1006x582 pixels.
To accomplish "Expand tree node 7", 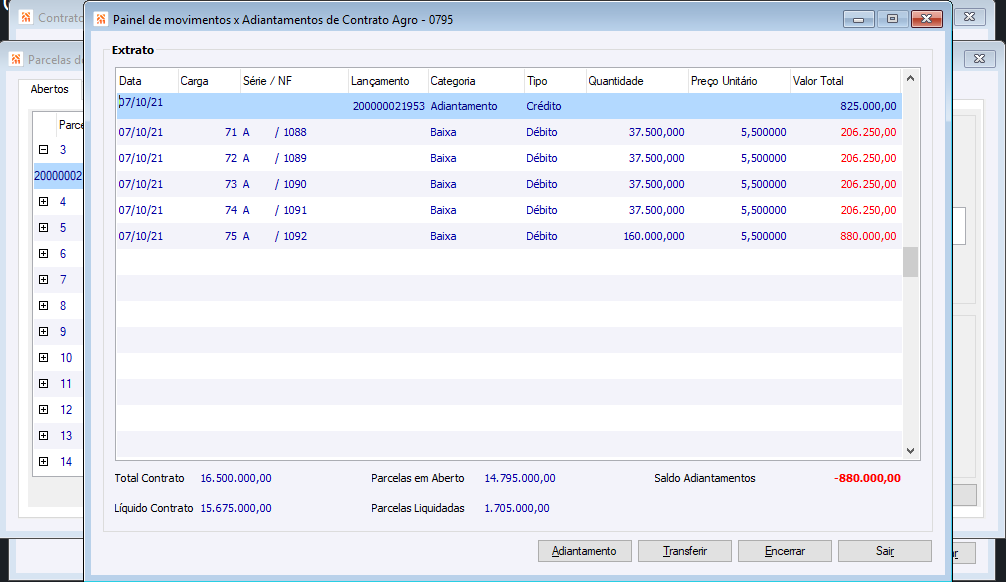I will pyautogui.click(x=43, y=280).
